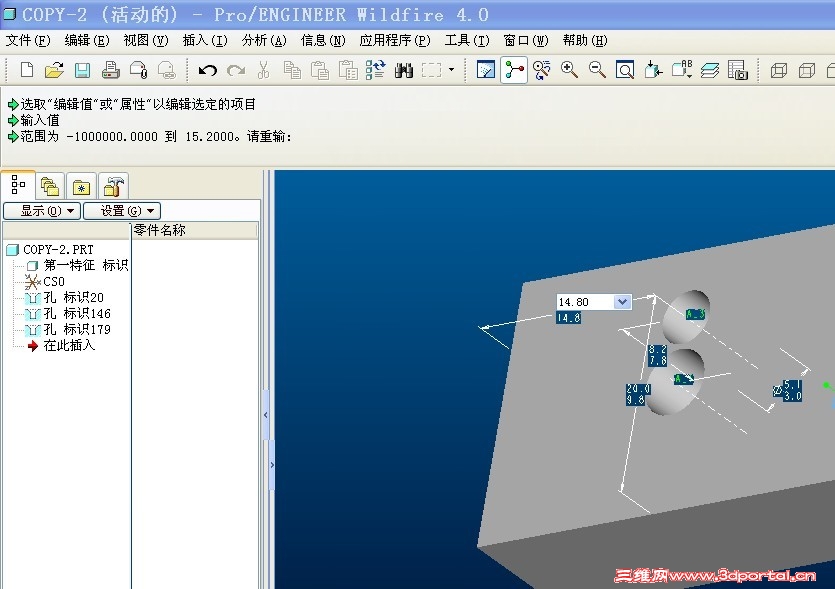Switch to the connections hammer tab
835x589 pixels.
(113, 186)
